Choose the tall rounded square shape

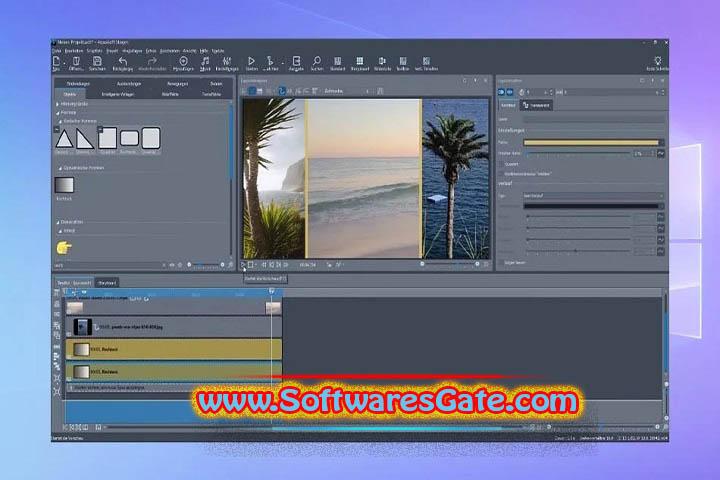pyautogui.click(x=151, y=138)
